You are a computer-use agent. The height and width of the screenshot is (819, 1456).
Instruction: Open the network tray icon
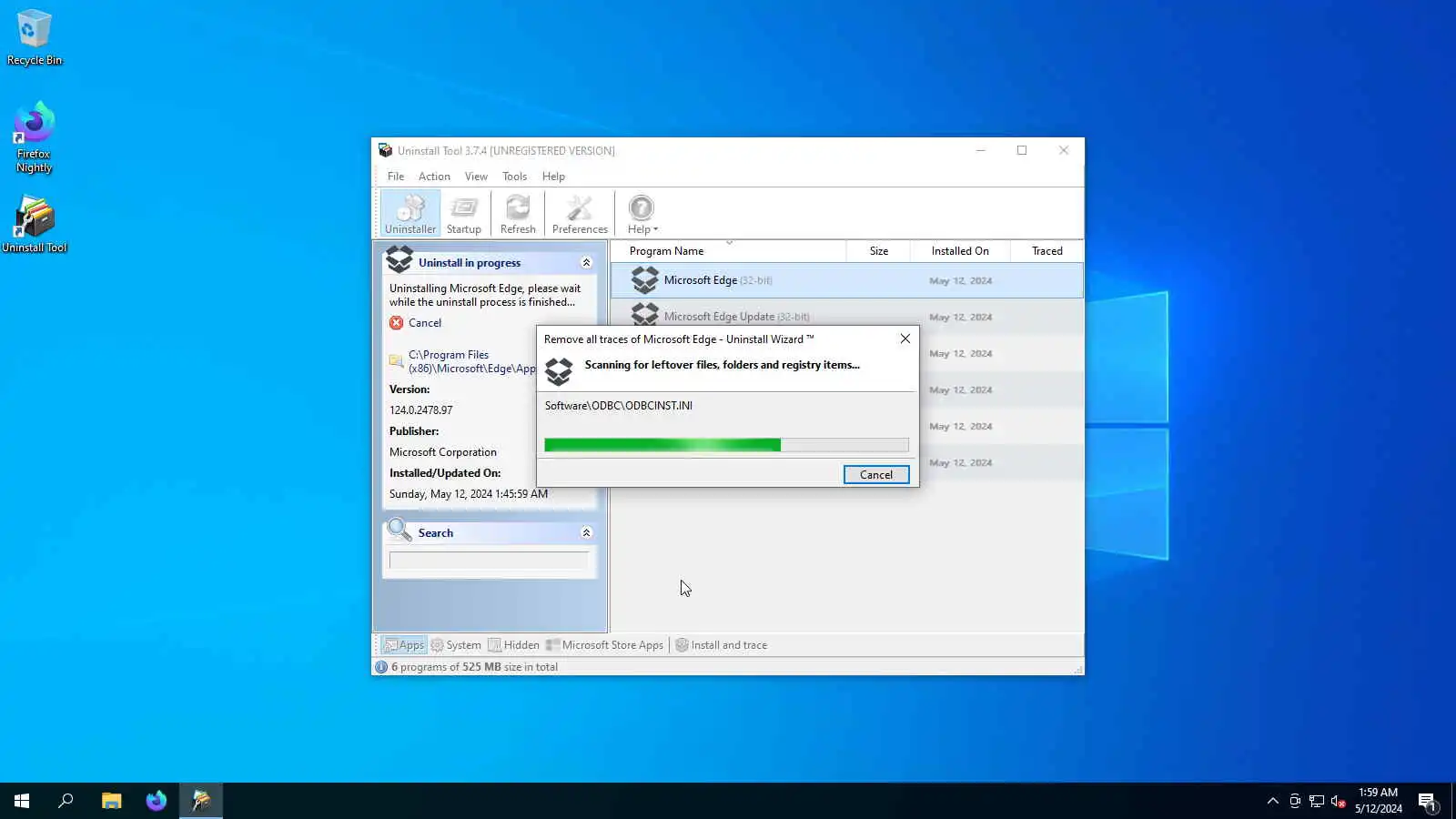pos(1317,801)
